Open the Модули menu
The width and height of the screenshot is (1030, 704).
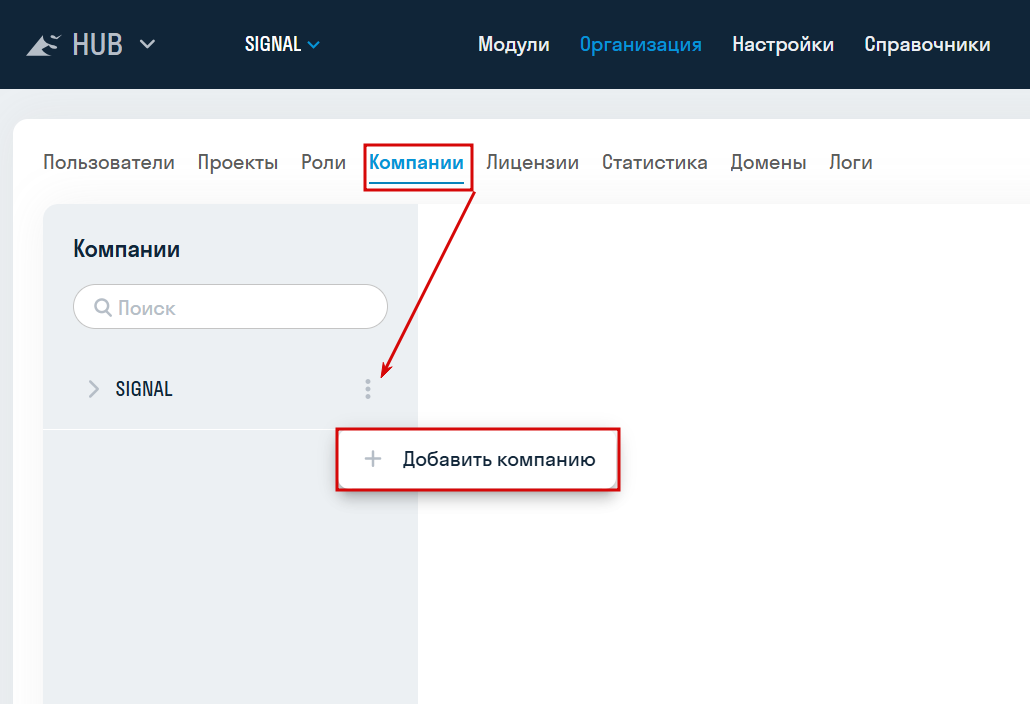(x=514, y=44)
